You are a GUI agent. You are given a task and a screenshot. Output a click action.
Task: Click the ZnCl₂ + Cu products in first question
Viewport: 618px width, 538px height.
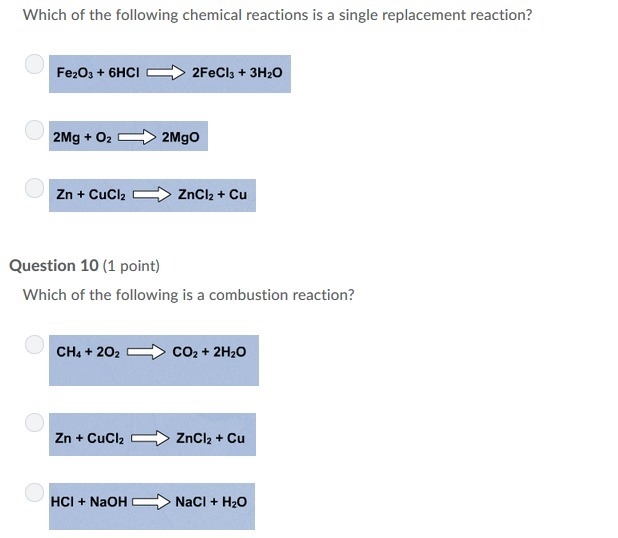coord(212,195)
